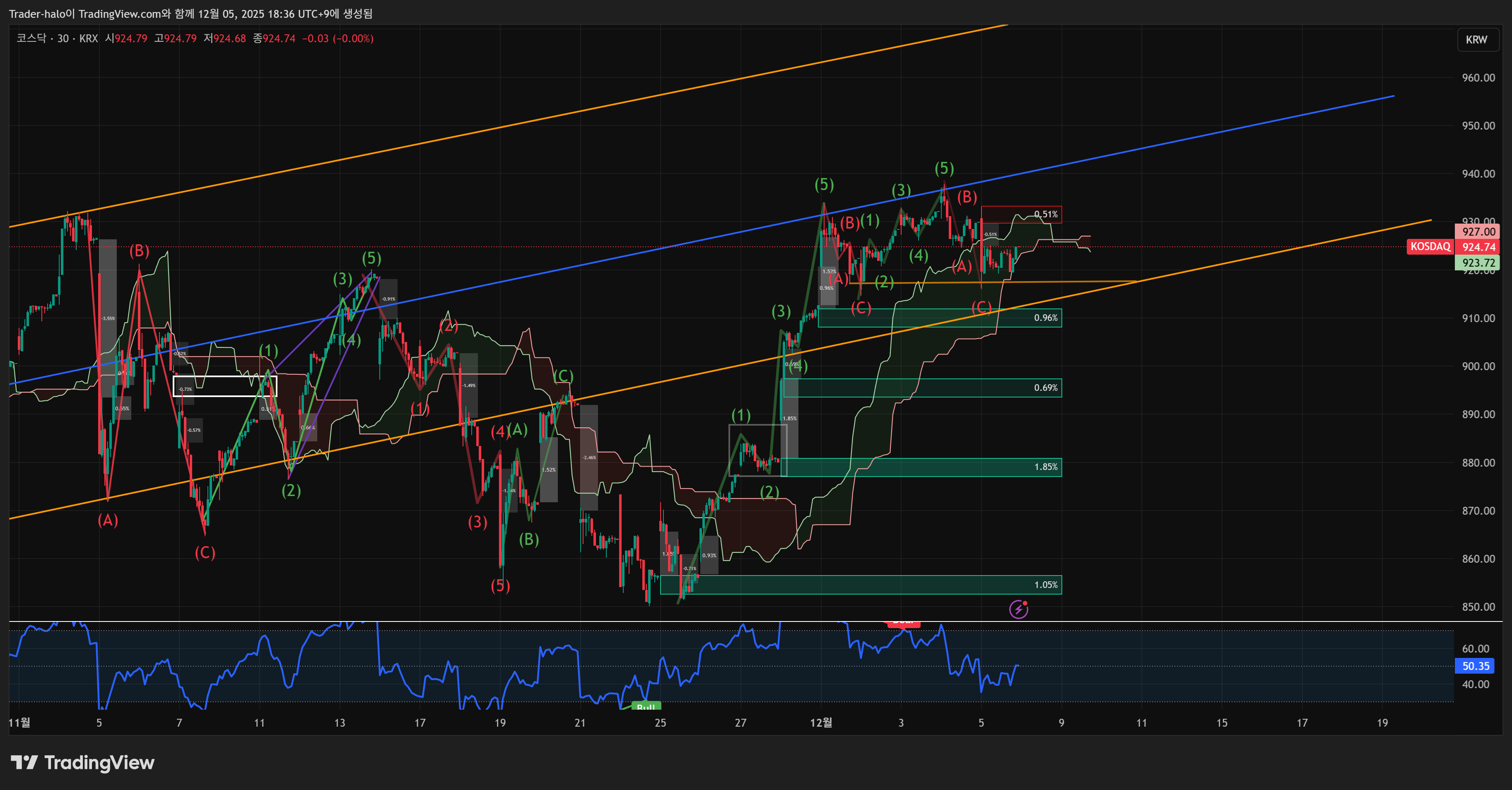1512x790 pixels.
Task: Click the 21 date axis label
Action: pyautogui.click(x=580, y=723)
